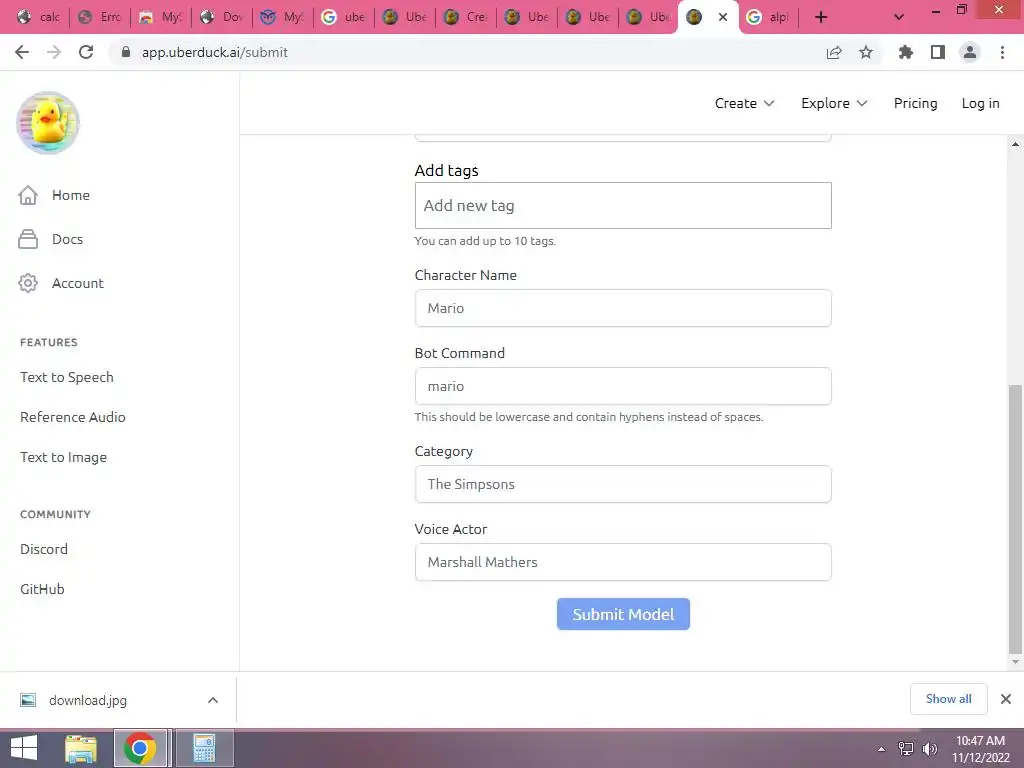Click the address bar URL
This screenshot has width=1024, height=768.
215,52
